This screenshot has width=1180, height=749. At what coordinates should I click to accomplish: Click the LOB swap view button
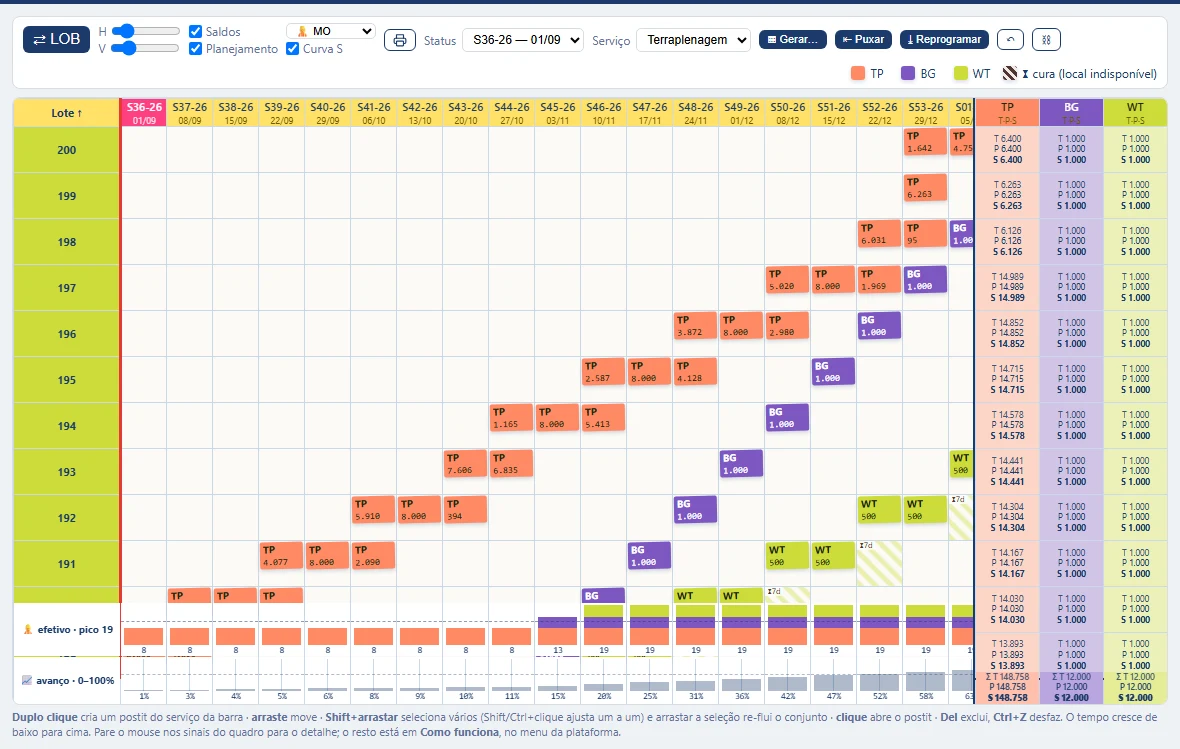56,39
